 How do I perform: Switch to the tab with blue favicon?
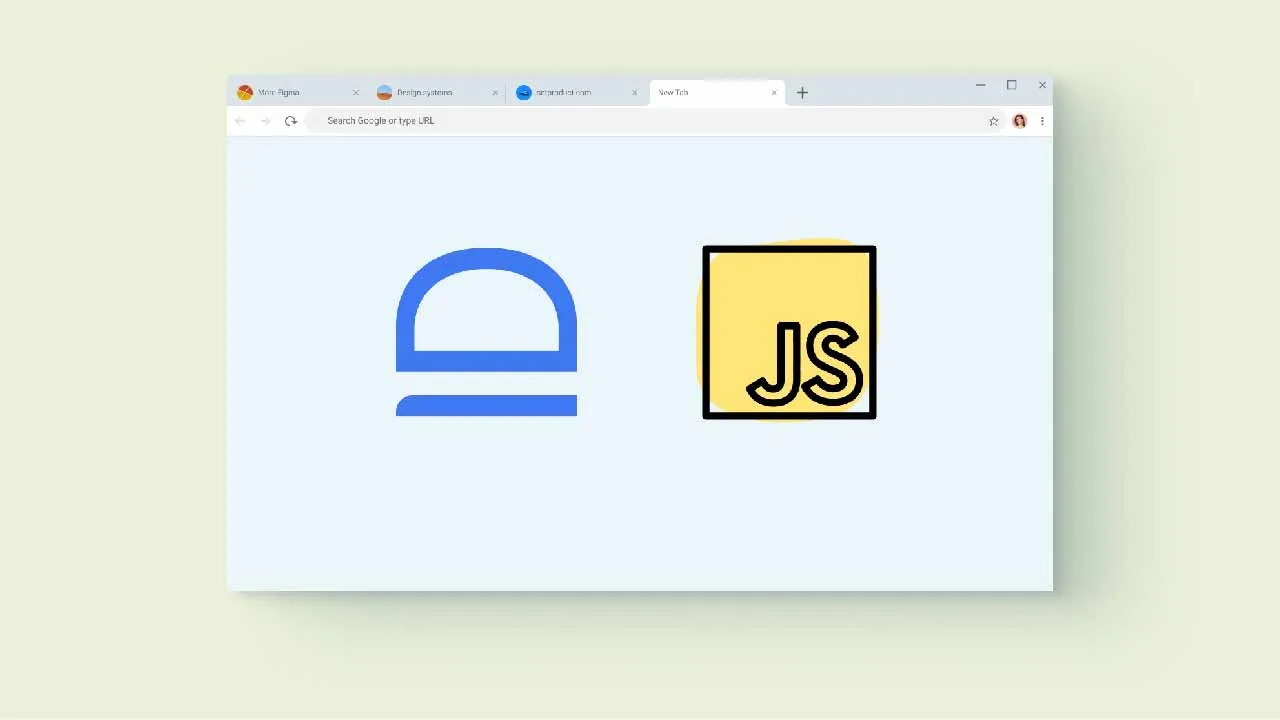576,93
